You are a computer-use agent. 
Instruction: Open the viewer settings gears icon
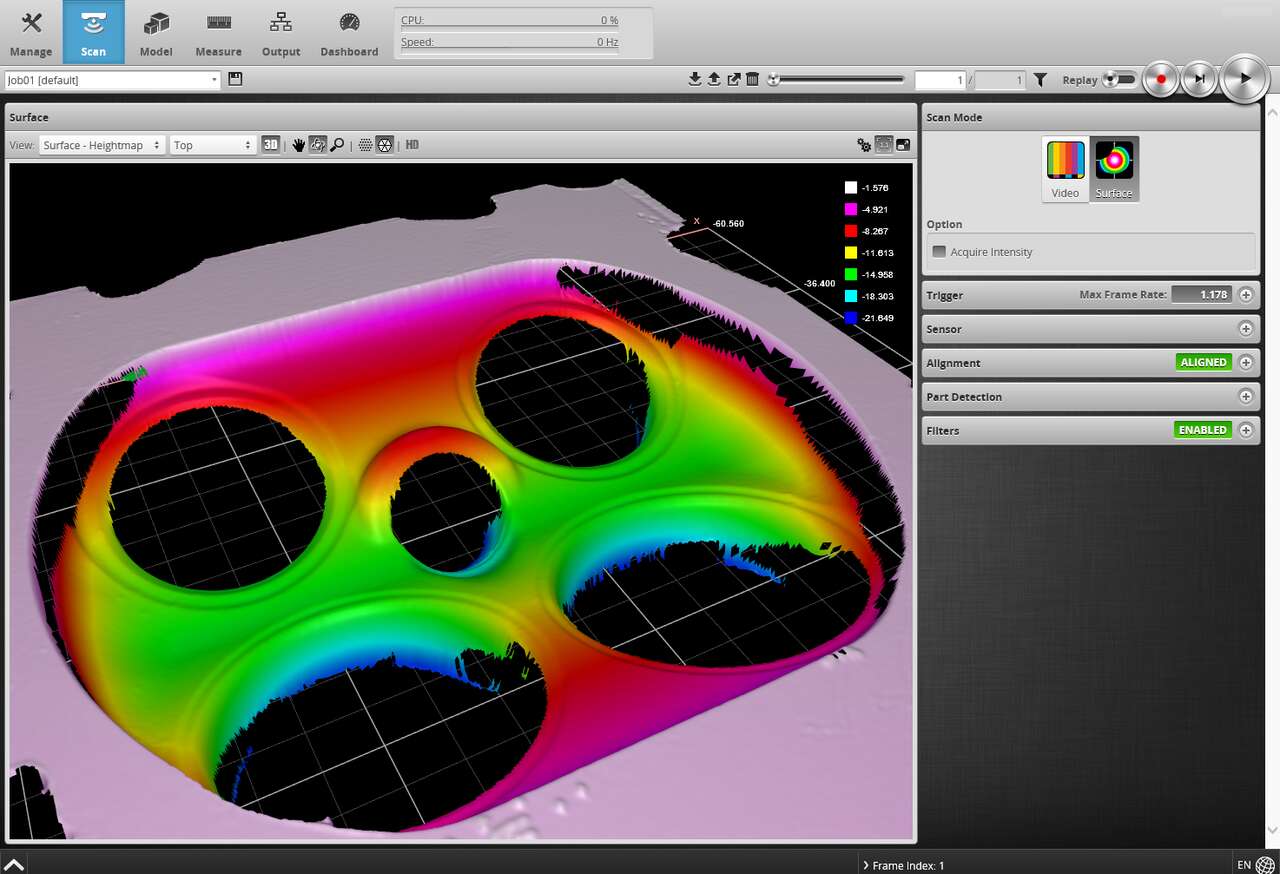pyautogui.click(x=864, y=145)
